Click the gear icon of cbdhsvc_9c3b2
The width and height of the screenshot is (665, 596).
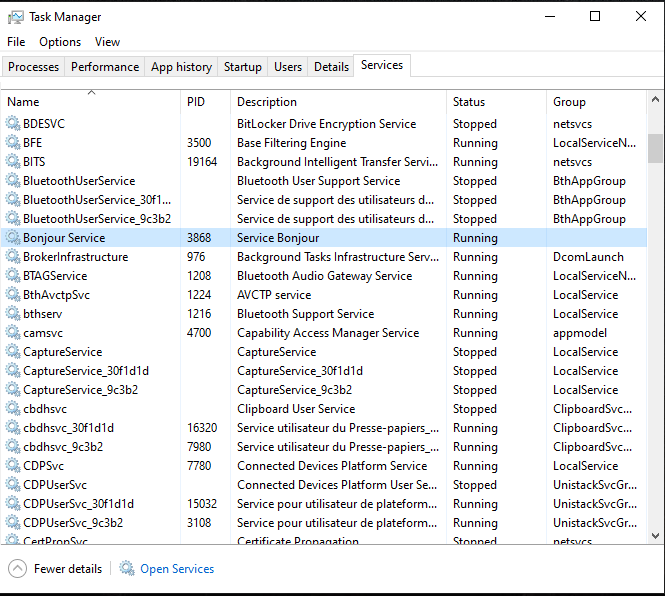tap(13, 447)
